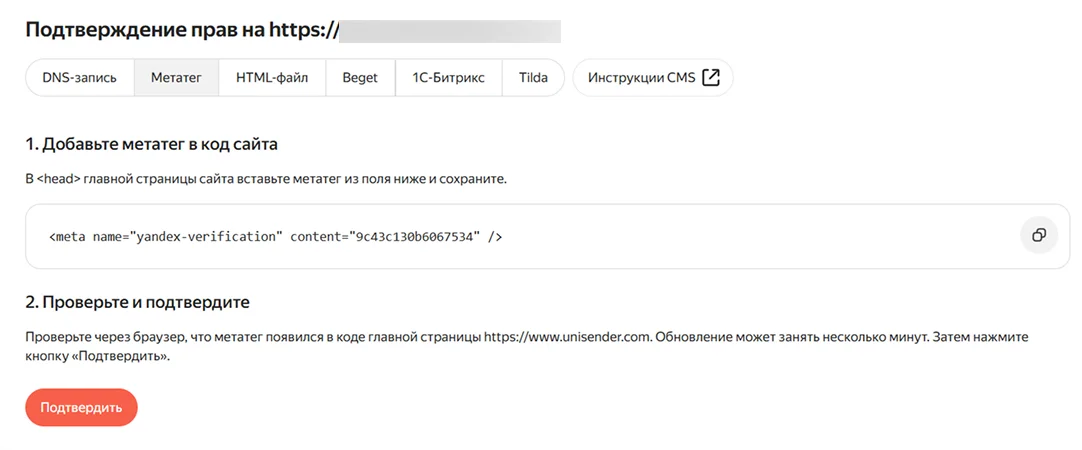This screenshot has height=450, width=1082.
Task: Open the HTML-файл verification tab
Action: [272, 78]
